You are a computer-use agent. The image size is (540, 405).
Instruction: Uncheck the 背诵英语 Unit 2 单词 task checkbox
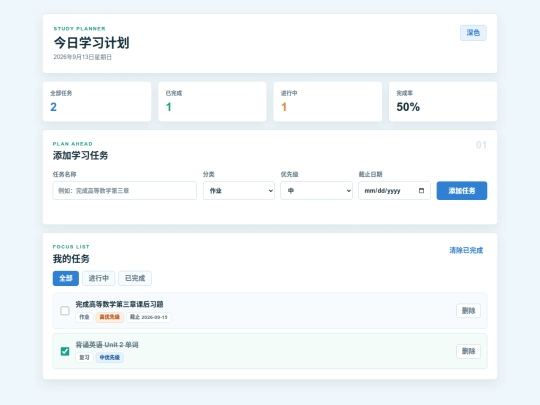coord(65,351)
